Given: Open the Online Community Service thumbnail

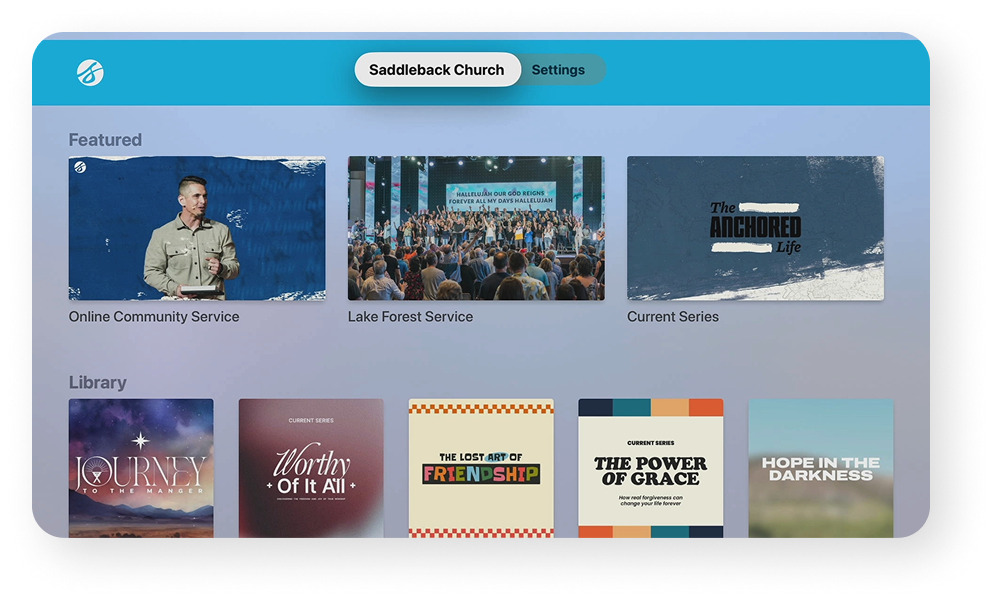Looking at the screenshot, I should 197,228.
